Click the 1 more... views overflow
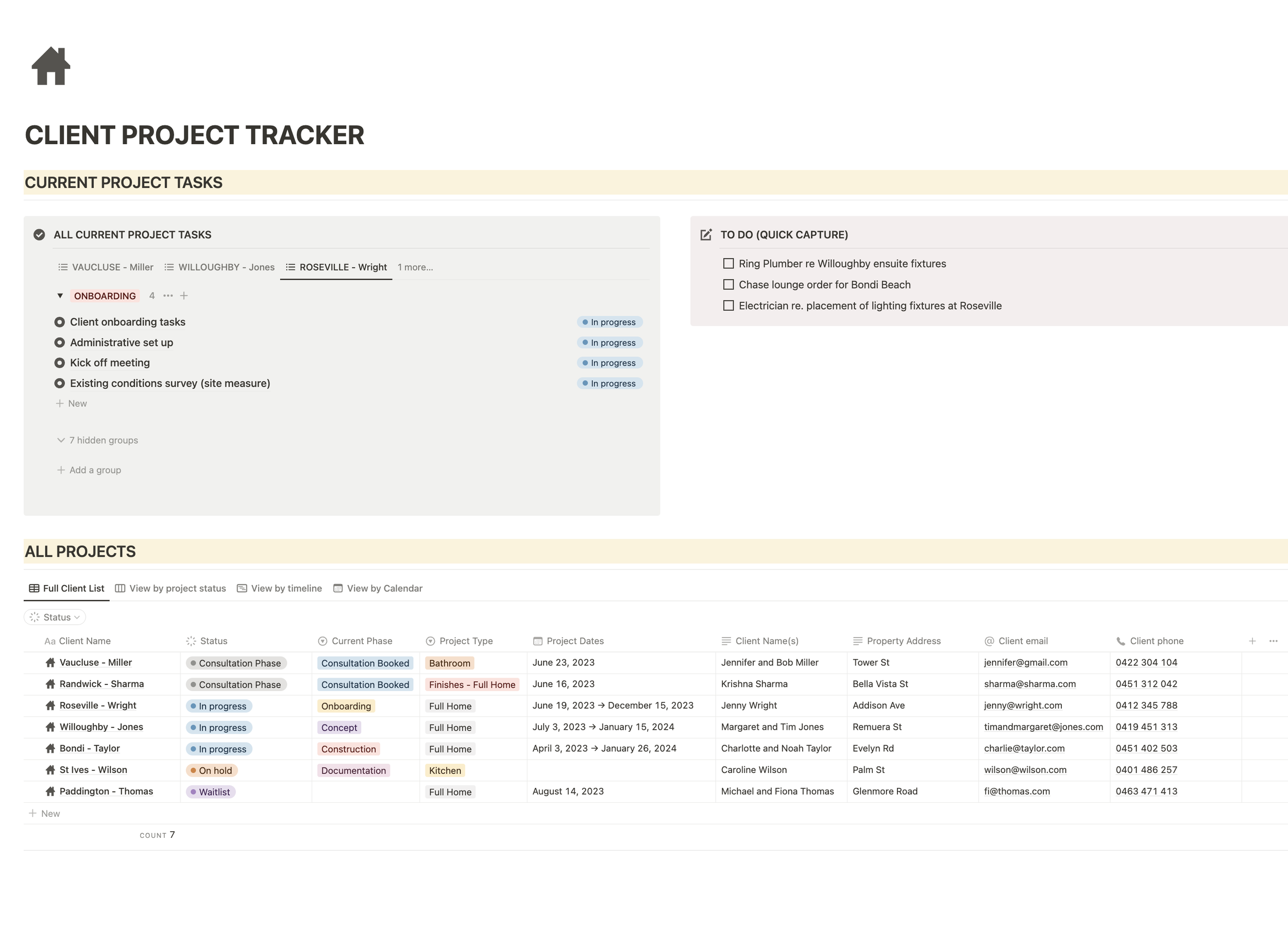Viewport: 1288px width, 929px height. [x=415, y=267]
